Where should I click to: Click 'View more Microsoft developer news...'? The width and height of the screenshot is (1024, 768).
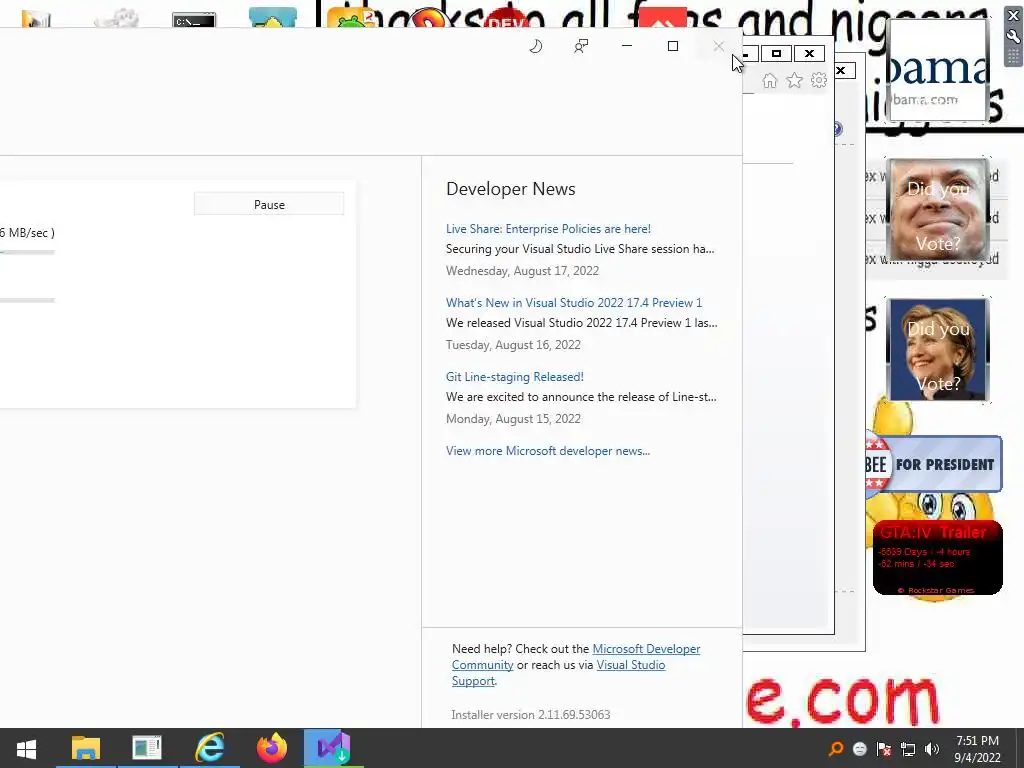[x=547, y=451]
